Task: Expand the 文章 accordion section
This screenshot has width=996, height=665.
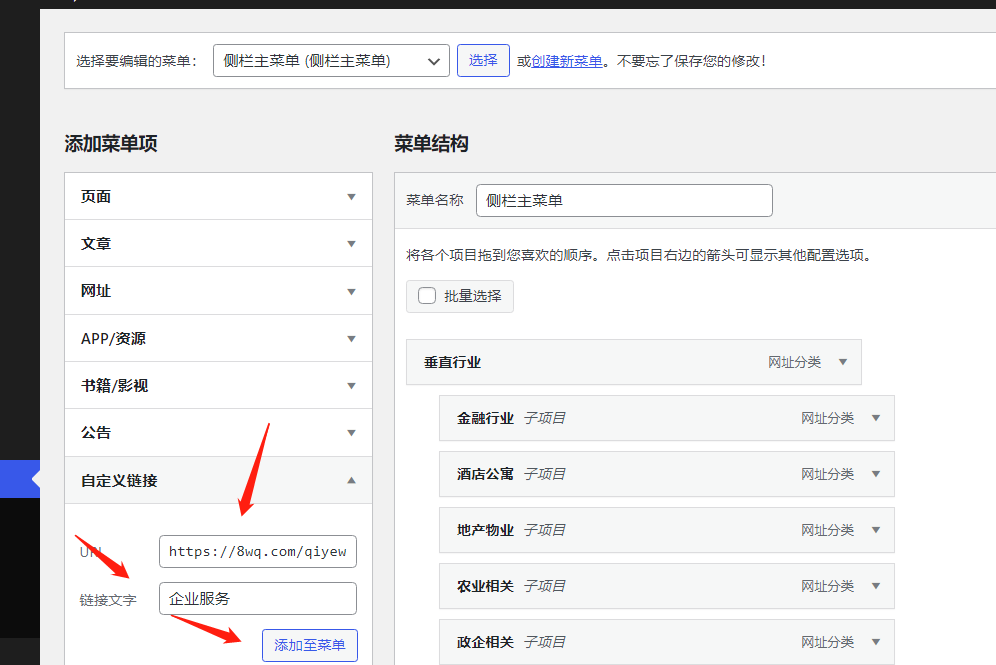Action: (351, 244)
